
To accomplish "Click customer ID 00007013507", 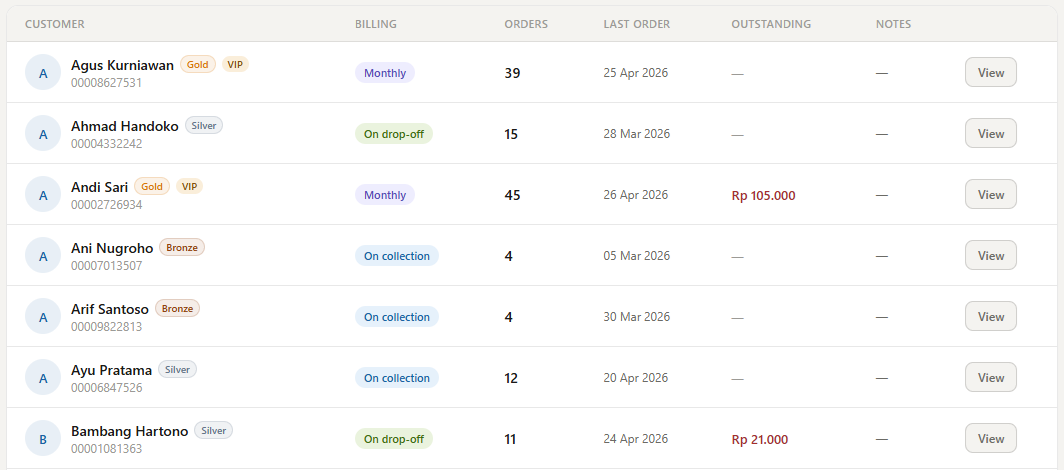I will [x=107, y=266].
